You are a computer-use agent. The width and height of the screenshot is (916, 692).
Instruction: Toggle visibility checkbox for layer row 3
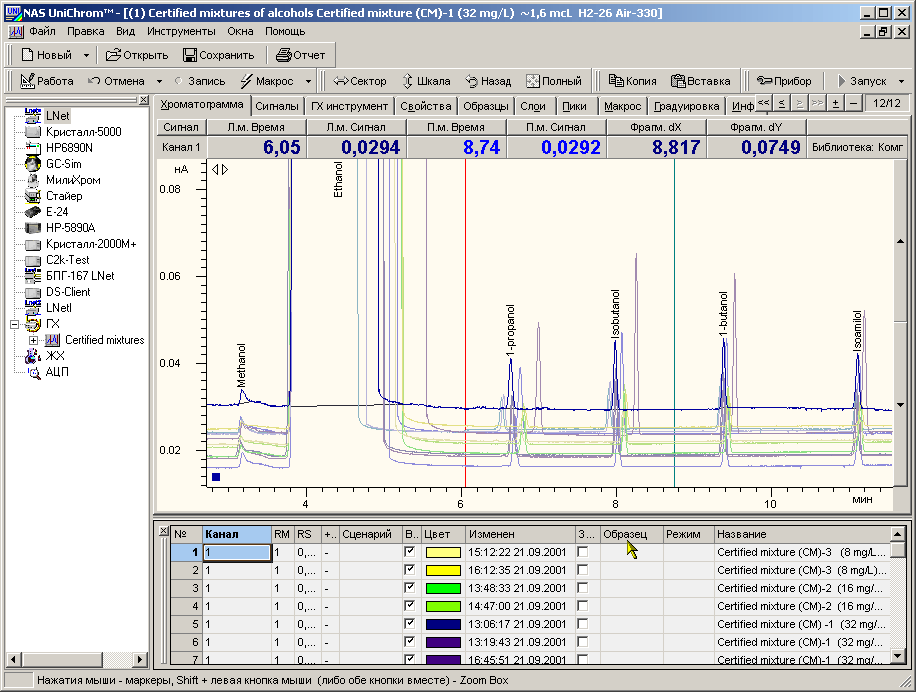410,588
